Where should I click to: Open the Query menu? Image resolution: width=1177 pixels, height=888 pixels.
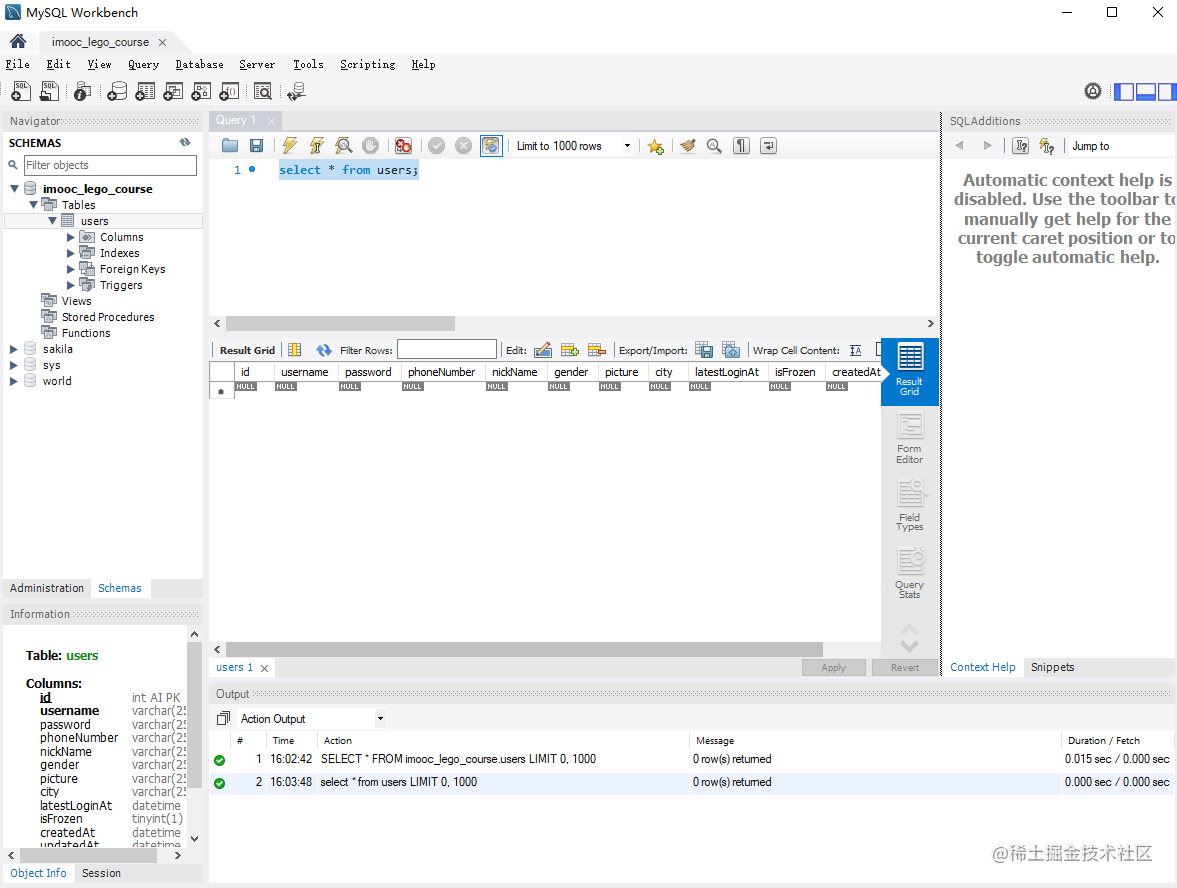click(x=143, y=65)
